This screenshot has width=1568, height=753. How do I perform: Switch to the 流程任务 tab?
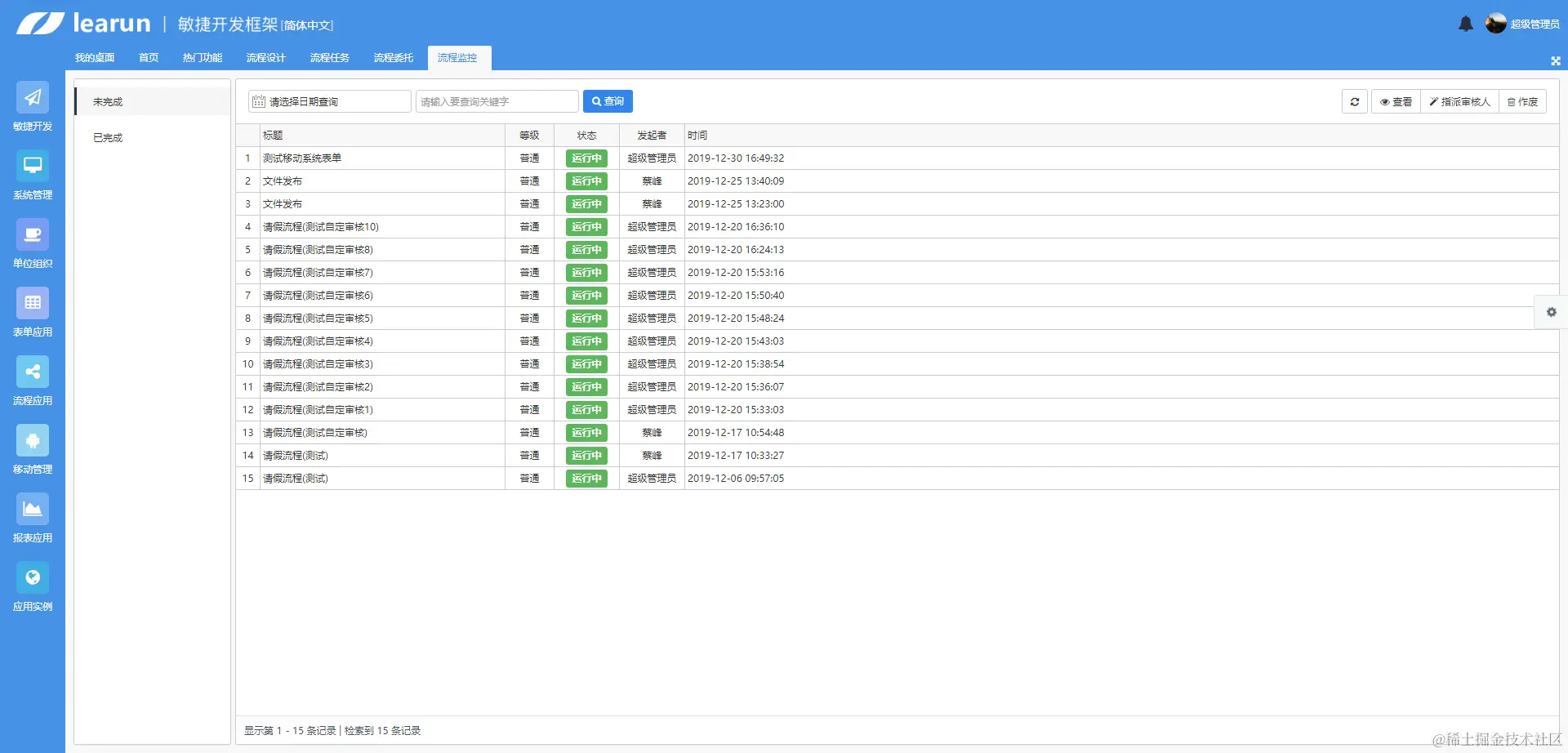(x=330, y=58)
